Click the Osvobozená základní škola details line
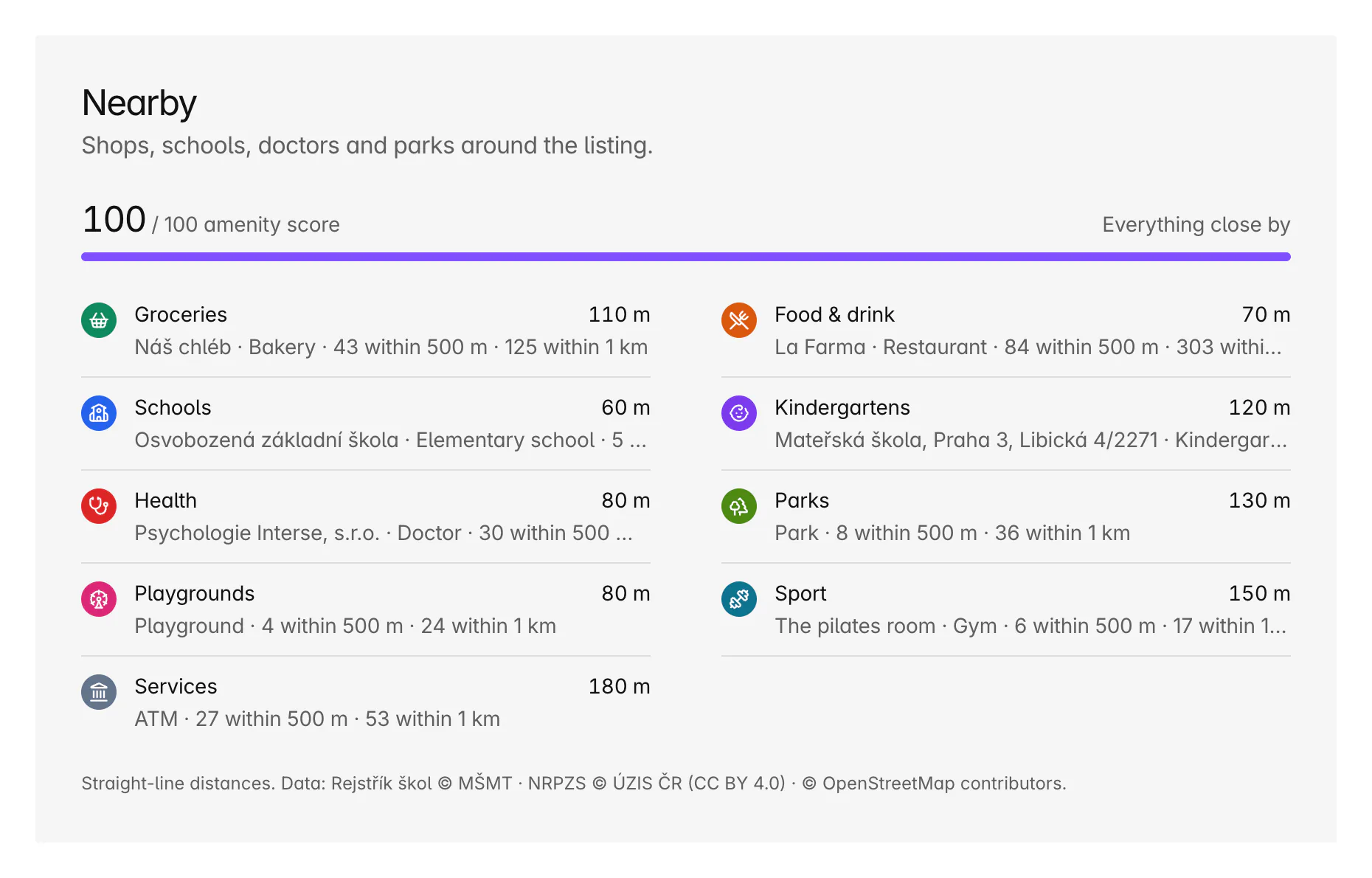1372x878 pixels. click(x=390, y=440)
